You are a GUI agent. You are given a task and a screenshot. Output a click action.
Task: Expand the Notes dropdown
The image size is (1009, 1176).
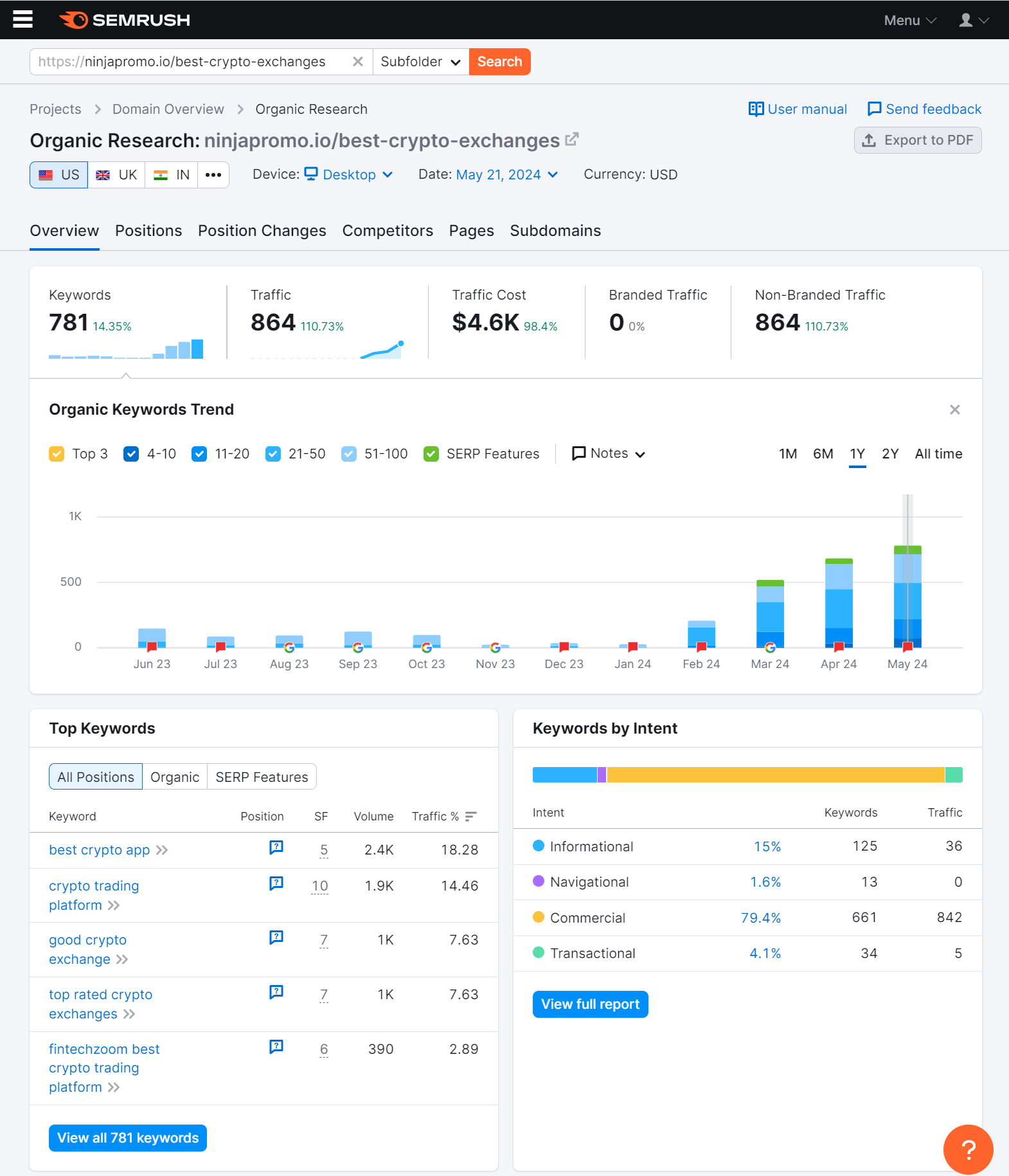tap(608, 453)
